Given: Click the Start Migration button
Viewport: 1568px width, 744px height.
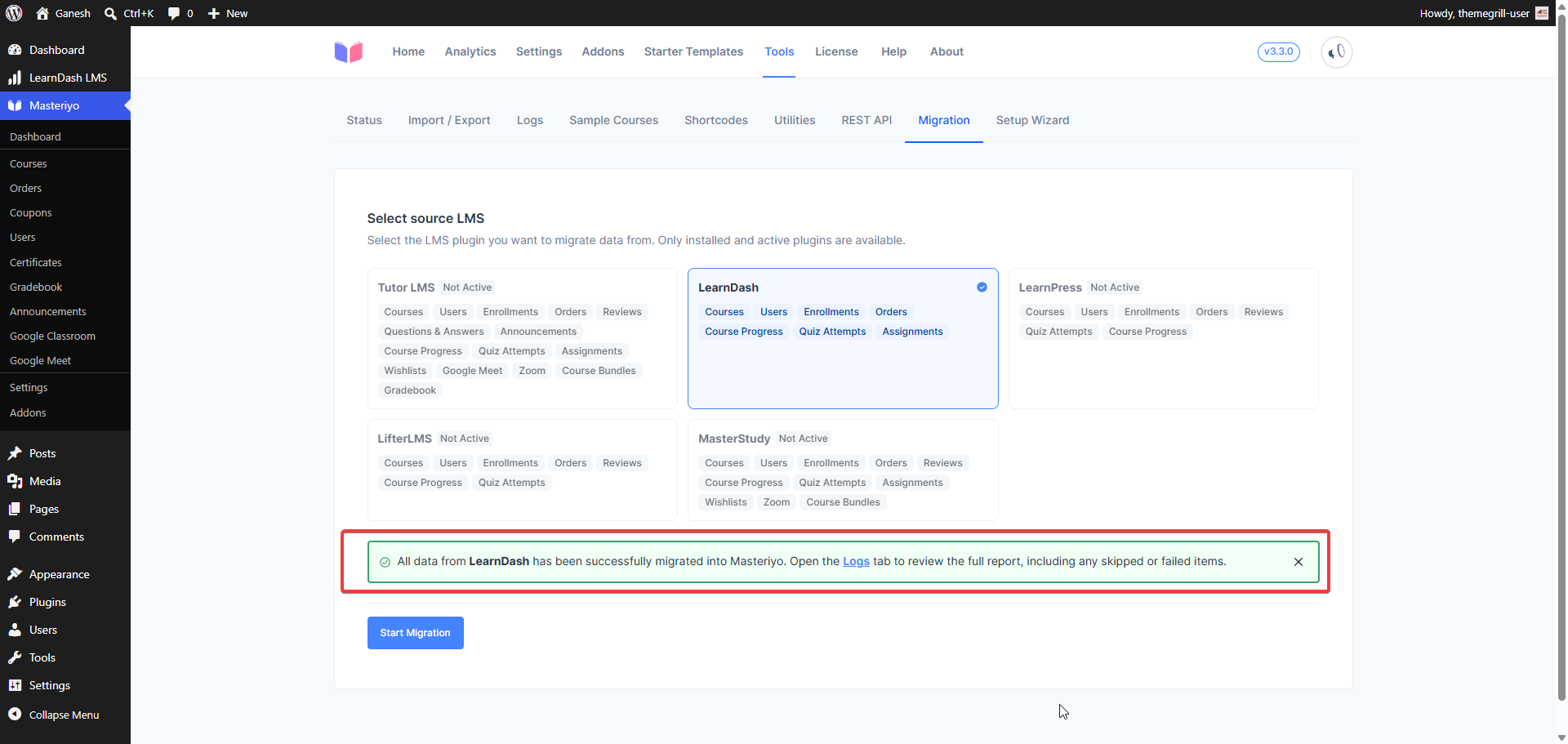Looking at the screenshot, I should click(x=416, y=633).
